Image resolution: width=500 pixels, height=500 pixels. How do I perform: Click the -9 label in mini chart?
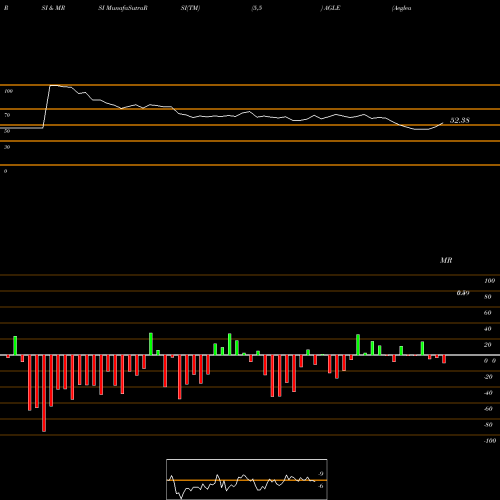coord(320,474)
